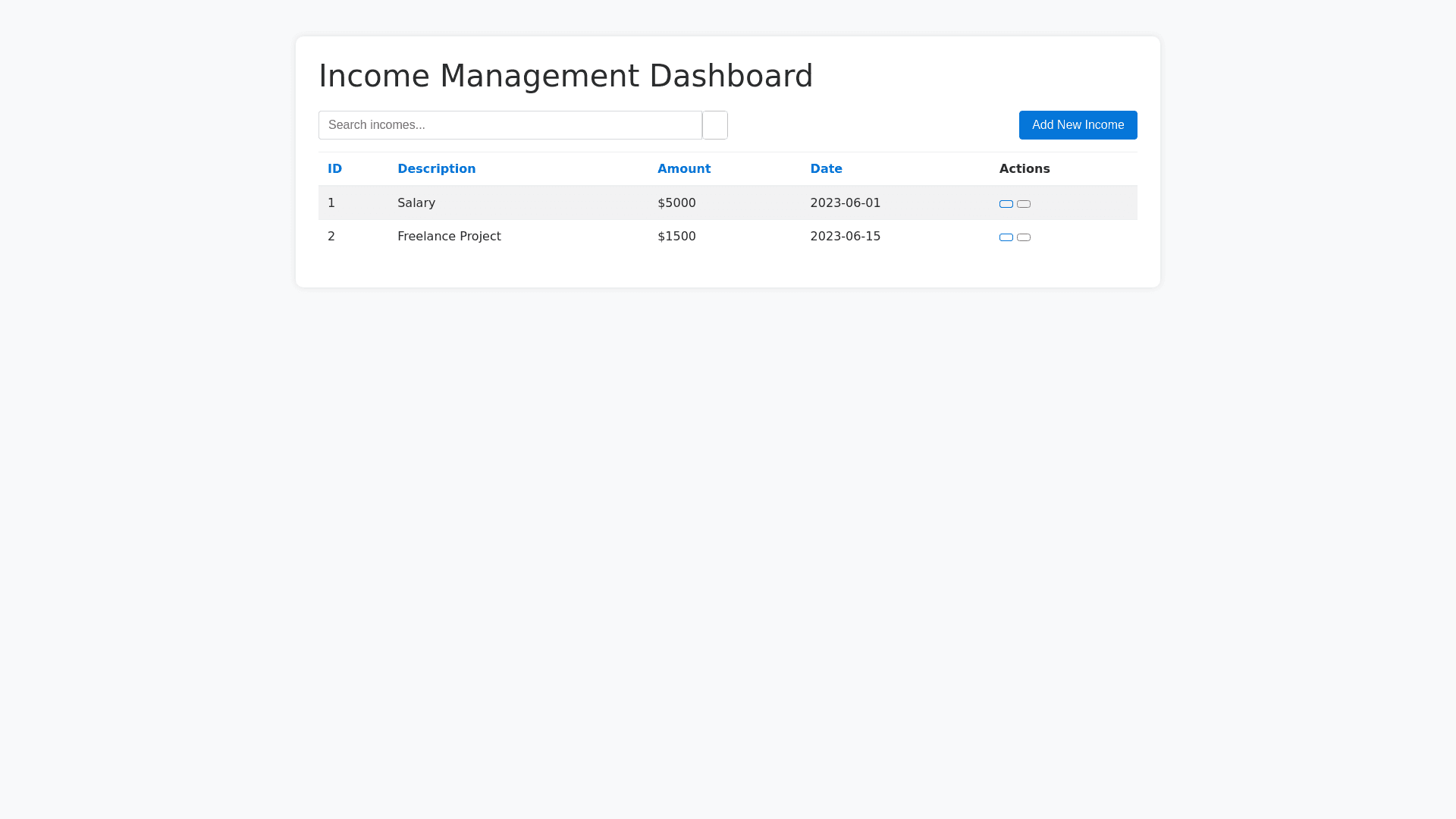Click the 2023-06-15 date cell
This screenshot has height=819, width=1456.
[x=845, y=237]
